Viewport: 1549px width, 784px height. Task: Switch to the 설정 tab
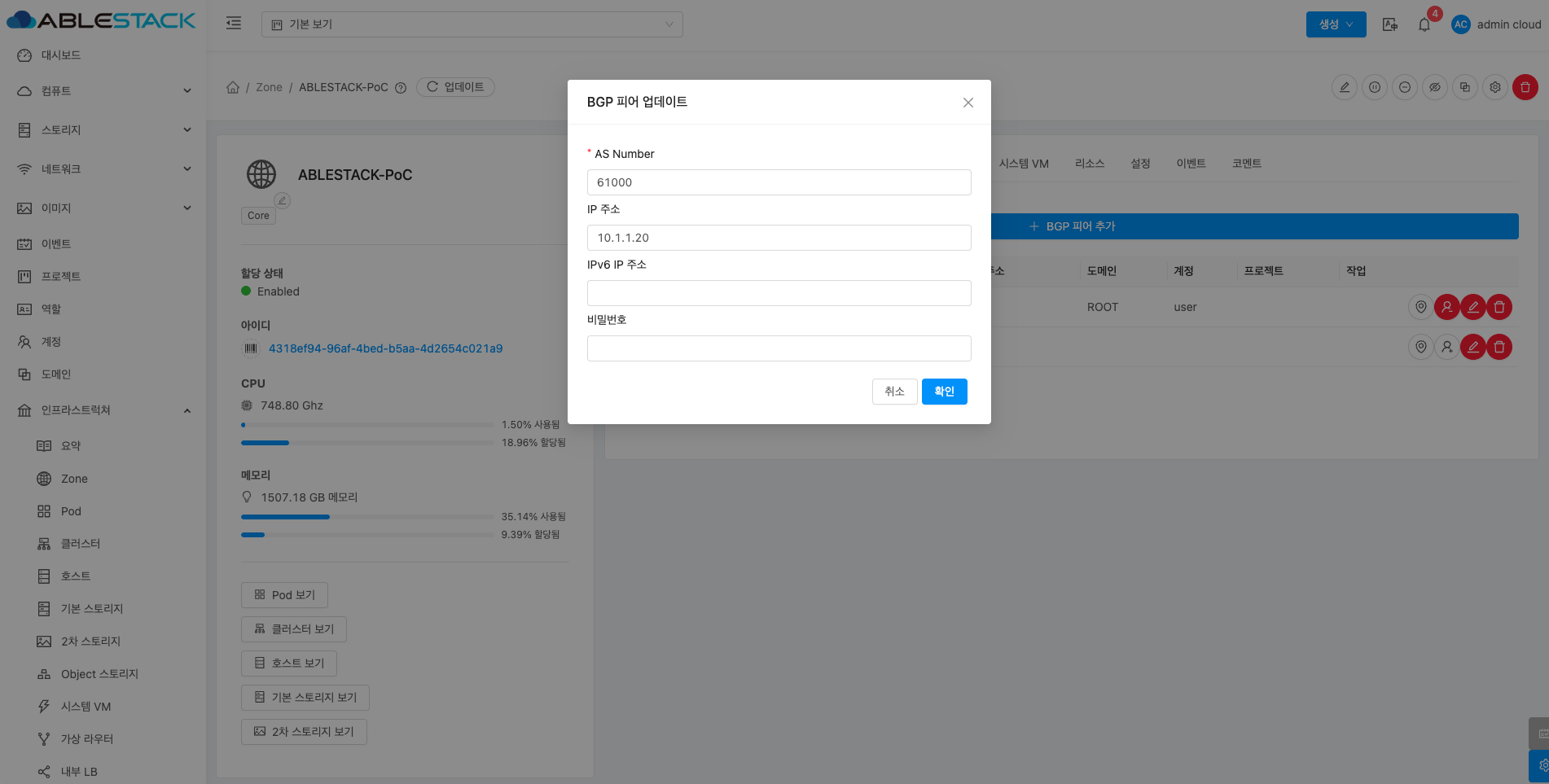point(1140,164)
